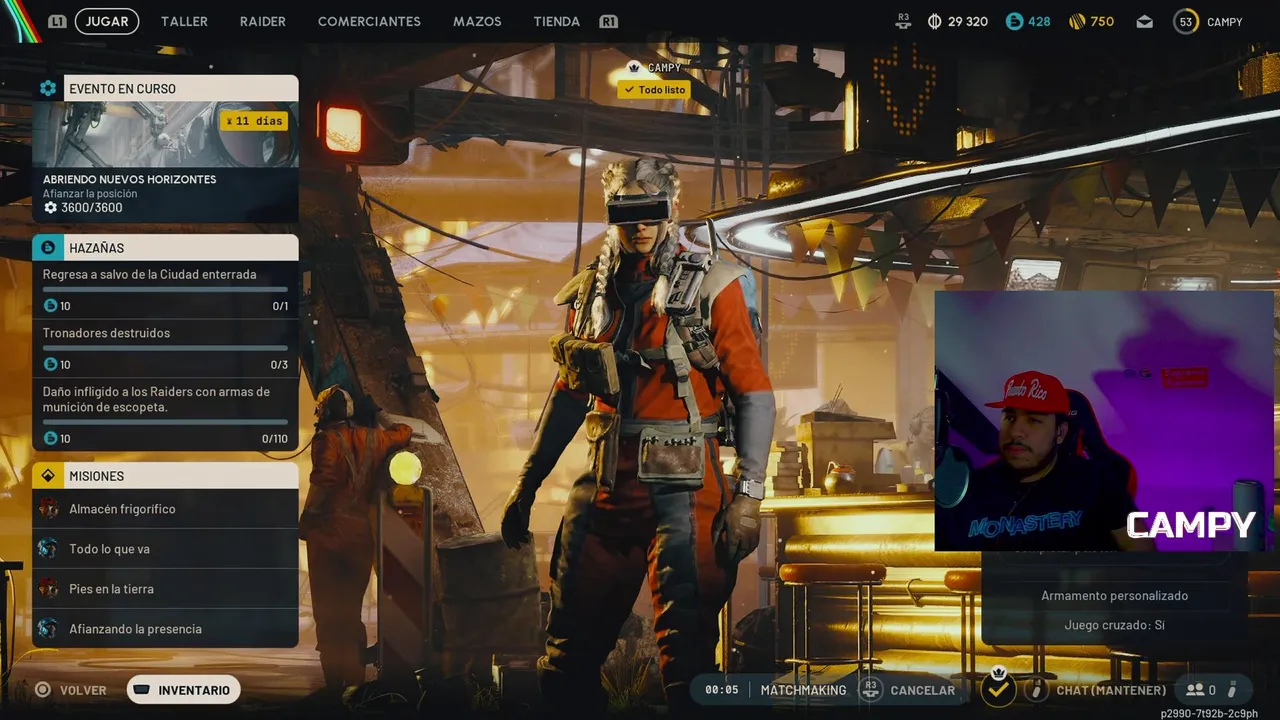Image resolution: width=1280 pixels, height=720 pixels.
Task: Click the blue Hazañas header icon
Action: pos(48,247)
